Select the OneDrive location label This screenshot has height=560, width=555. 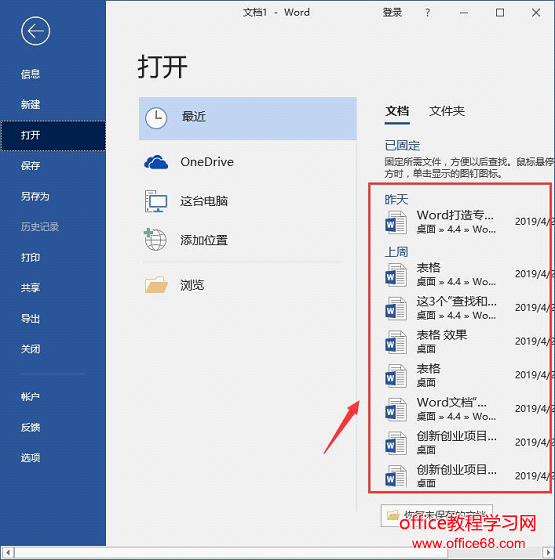(x=207, y=162)
